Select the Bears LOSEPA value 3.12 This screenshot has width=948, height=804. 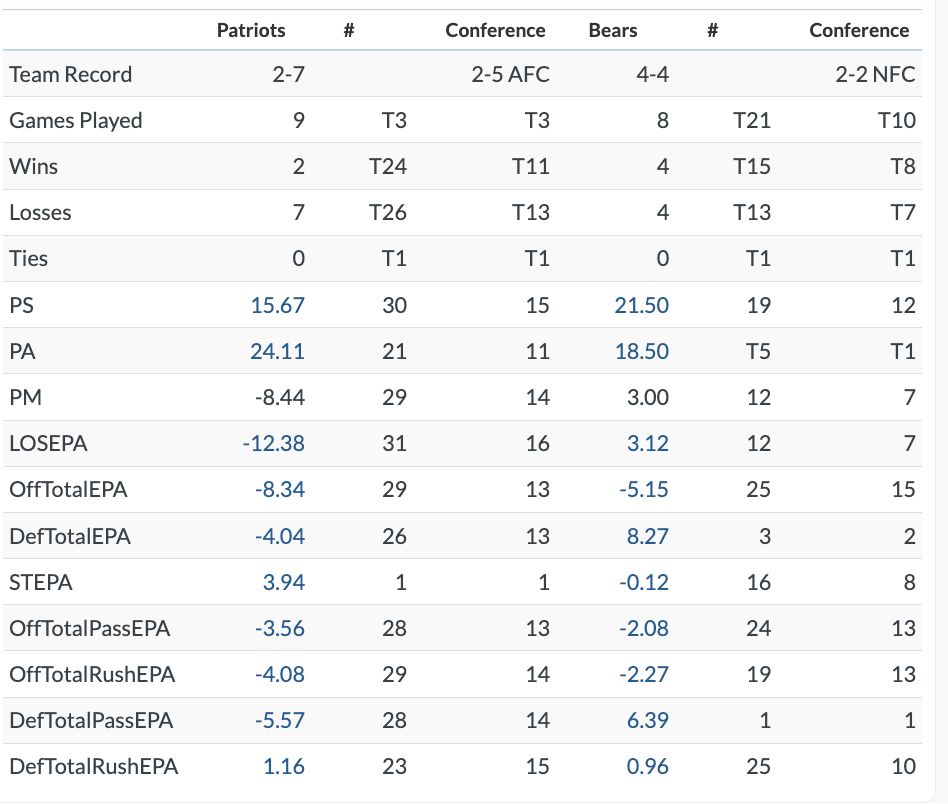point(648,443)
